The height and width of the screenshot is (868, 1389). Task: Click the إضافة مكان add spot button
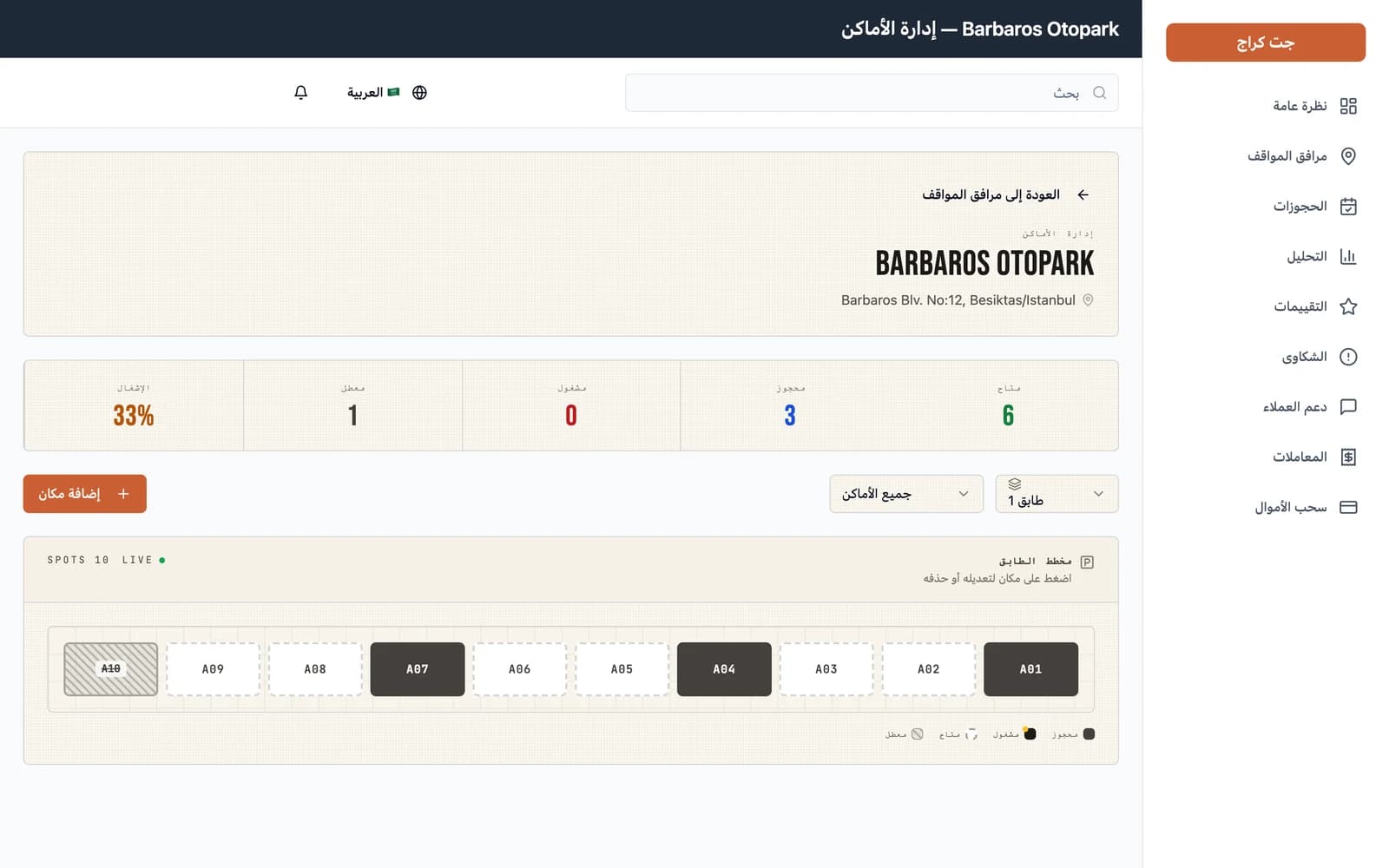[85, 494]
